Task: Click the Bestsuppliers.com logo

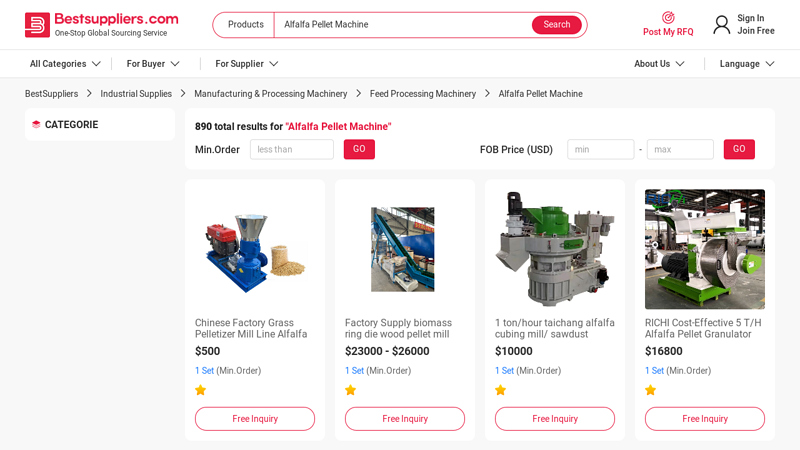Action: tap(102, 24)
